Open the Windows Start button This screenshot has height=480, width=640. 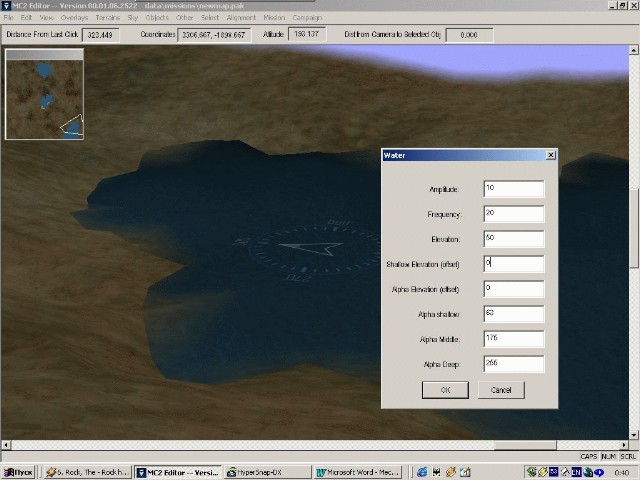coord(18,472)
